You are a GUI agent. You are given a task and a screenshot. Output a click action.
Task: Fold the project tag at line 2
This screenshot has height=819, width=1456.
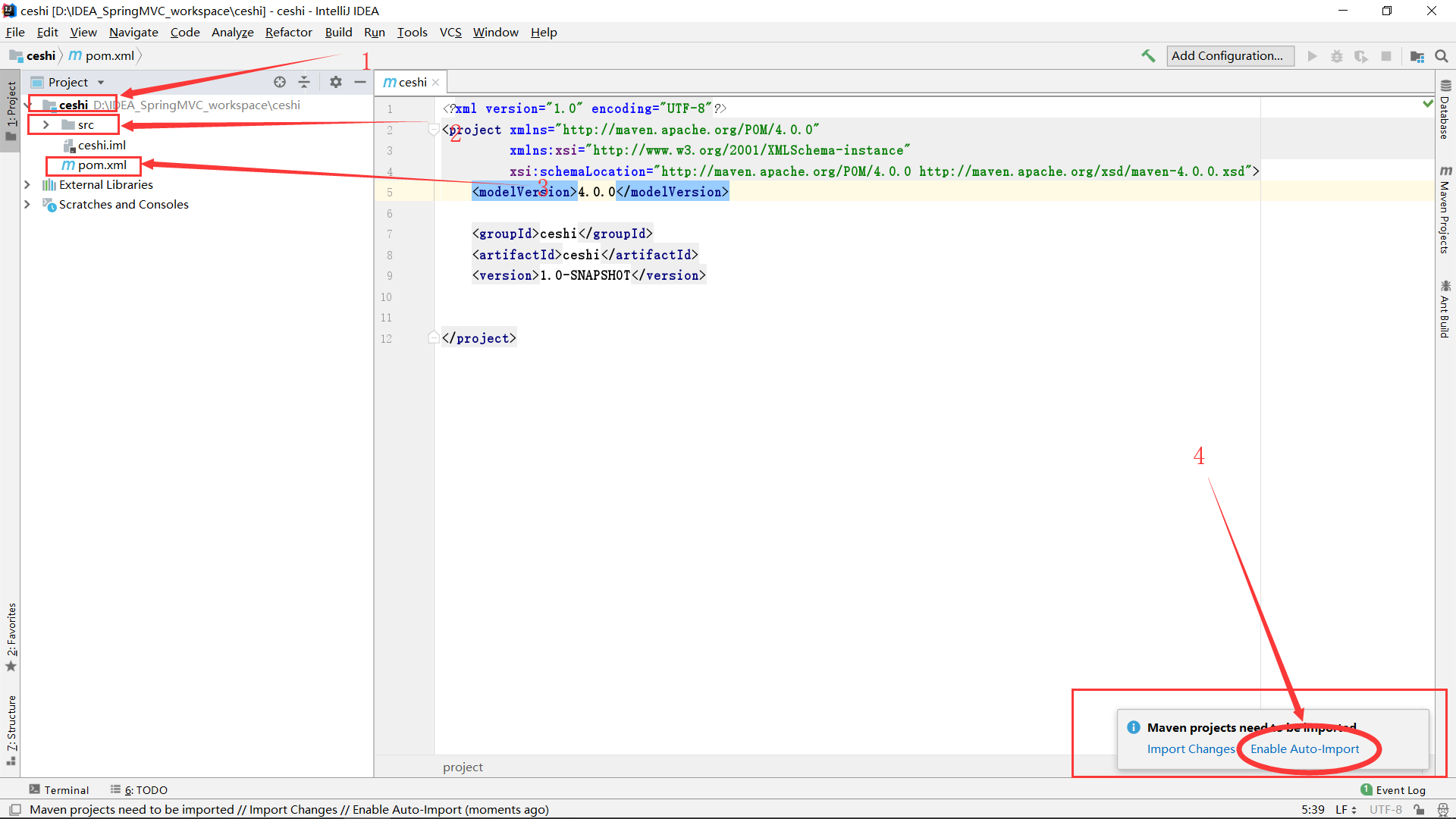point(434,130)
